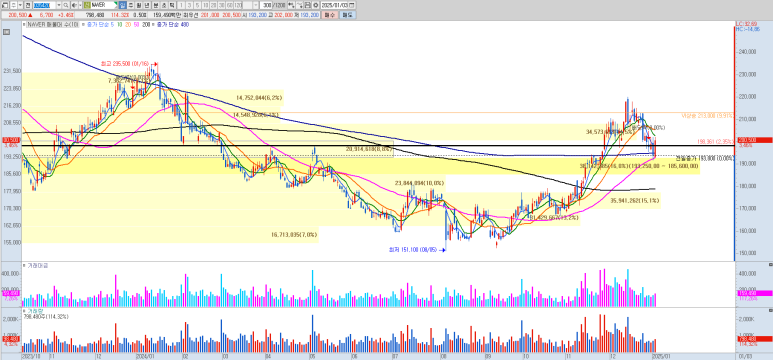This screenshot has width=773, height=360.
Task: Click the speaker sound icon
Action: click(74, 4)
